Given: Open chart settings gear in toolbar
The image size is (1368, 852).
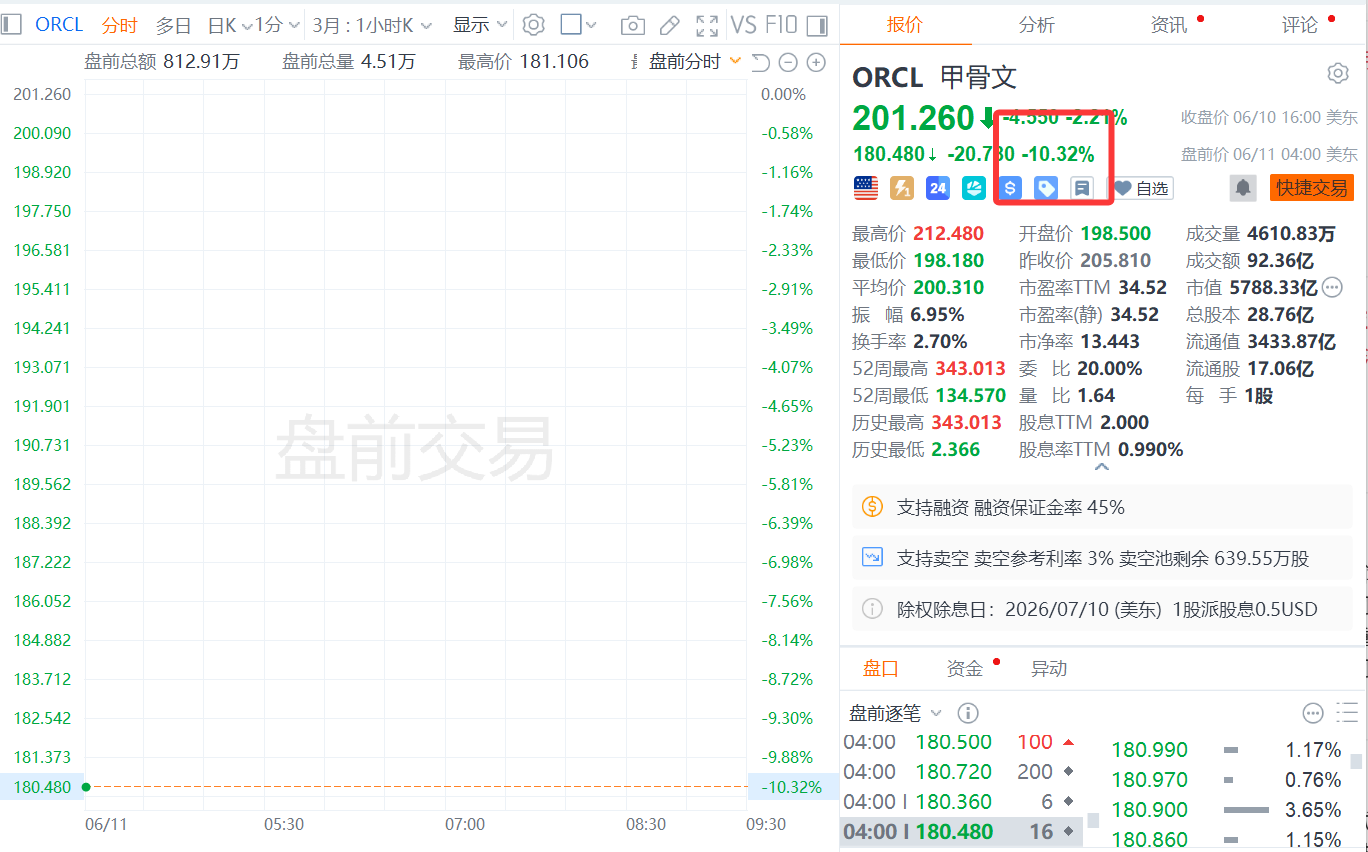Looking at the screenshot, I should pos(534,25).
